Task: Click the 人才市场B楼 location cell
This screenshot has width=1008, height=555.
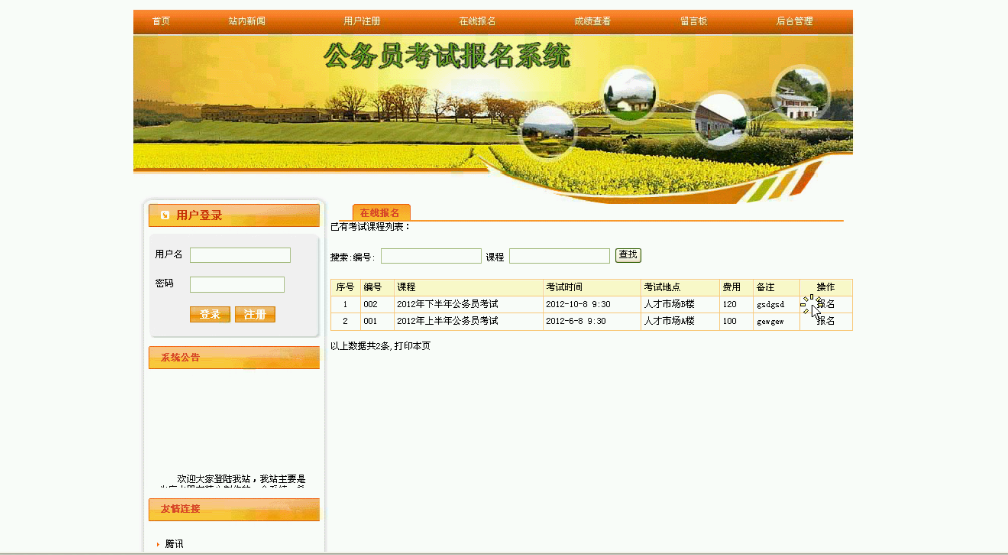Action: click(x=680, y=304)
